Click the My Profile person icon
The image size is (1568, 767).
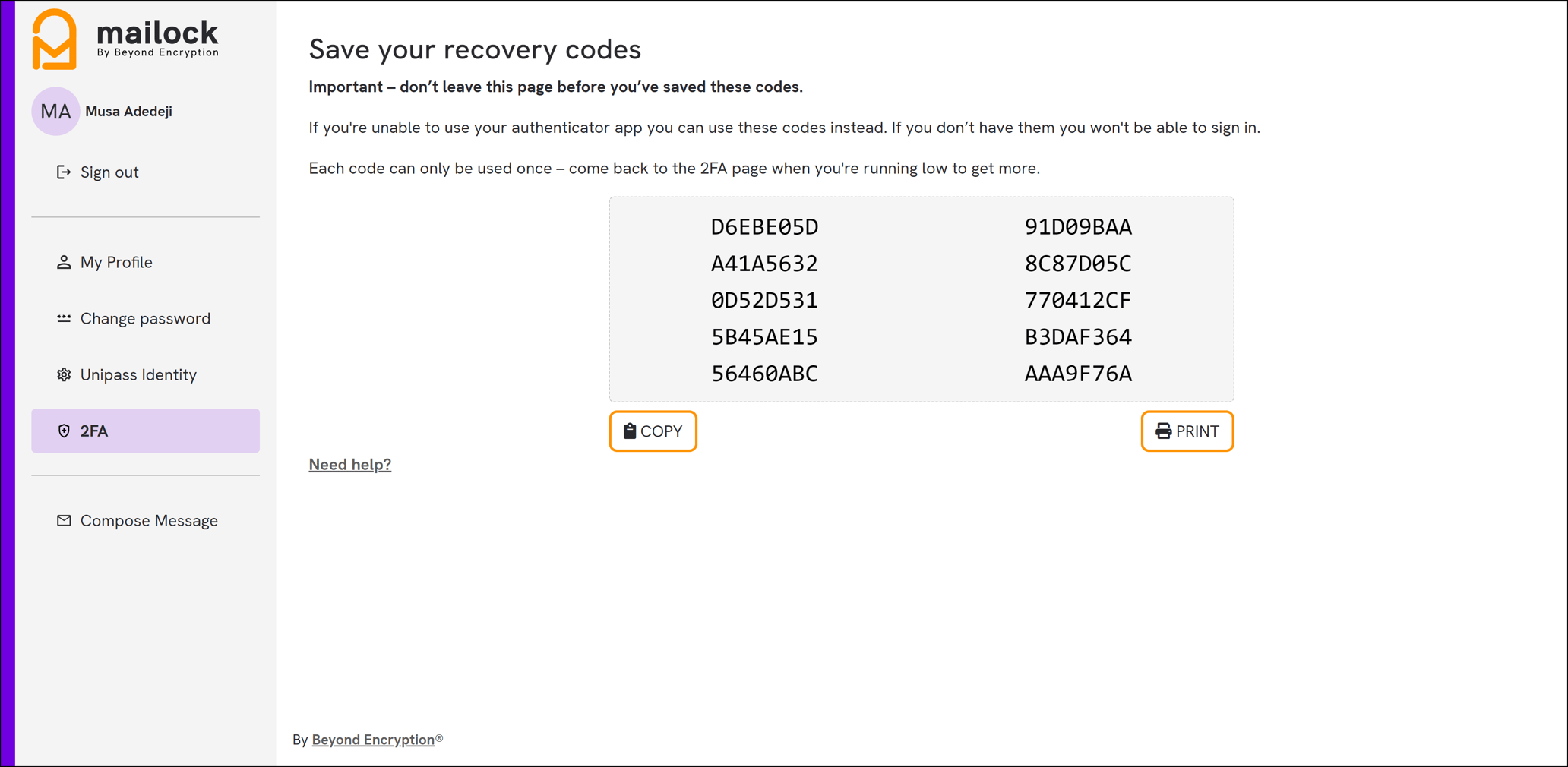click(x=64, y=262)
